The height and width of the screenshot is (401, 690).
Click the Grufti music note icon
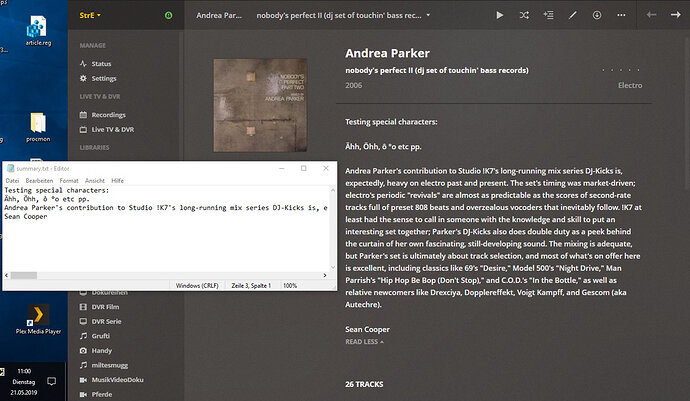(x=83, y=336)
